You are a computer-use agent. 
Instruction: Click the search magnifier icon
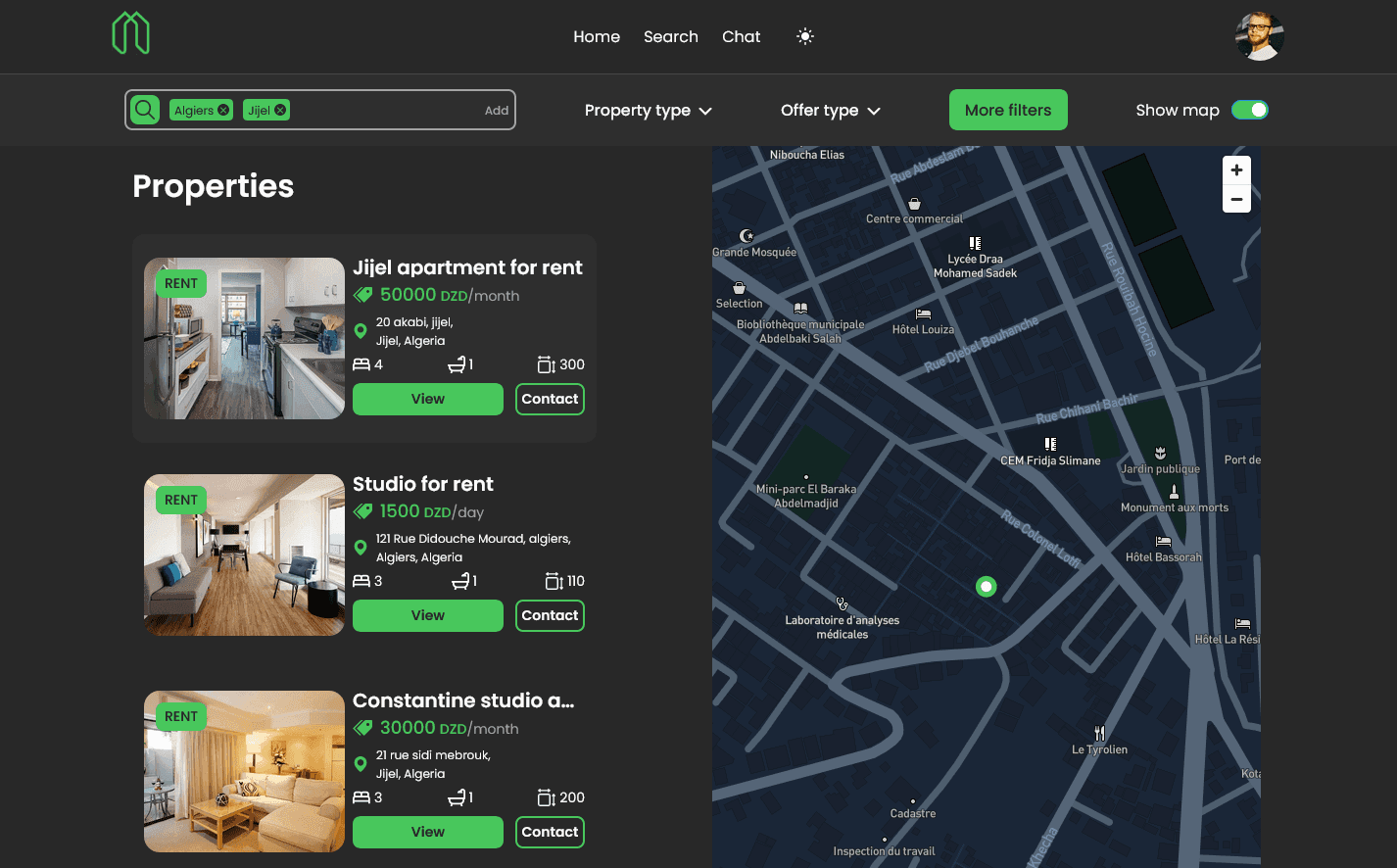click(x=144, y=110)
